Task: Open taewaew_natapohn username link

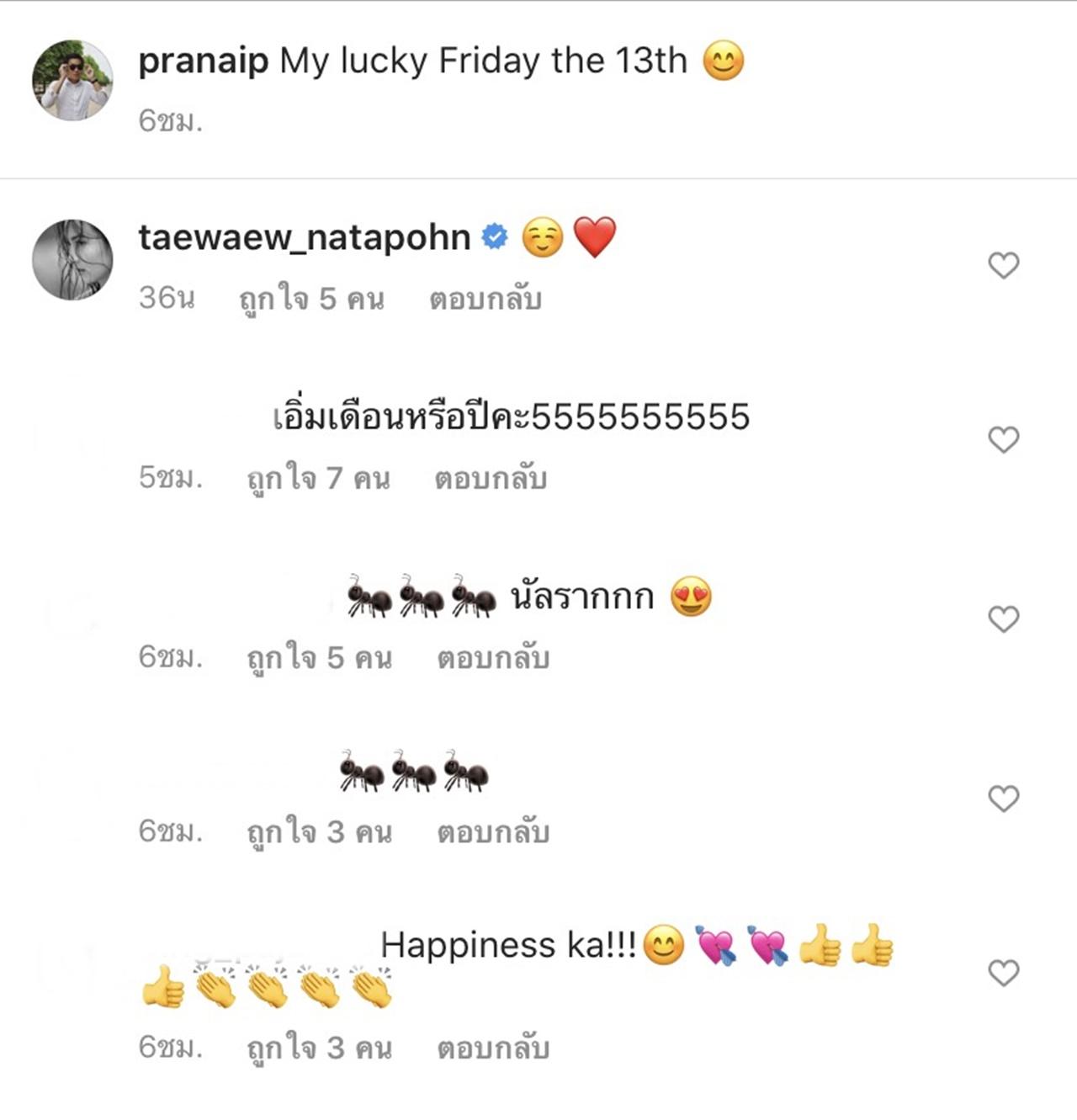Action: point(305,238)
